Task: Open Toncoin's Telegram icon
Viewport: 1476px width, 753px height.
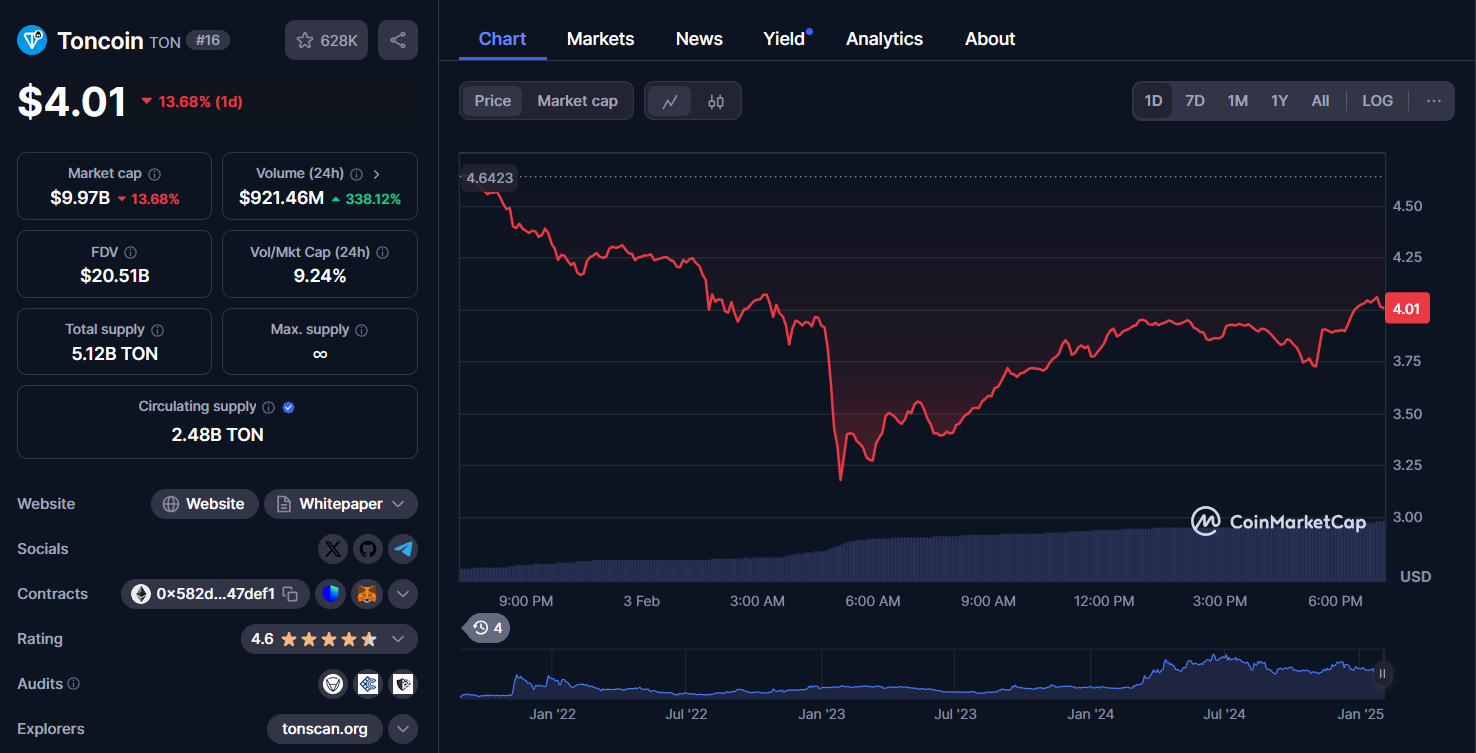Action: coord(404,549)
